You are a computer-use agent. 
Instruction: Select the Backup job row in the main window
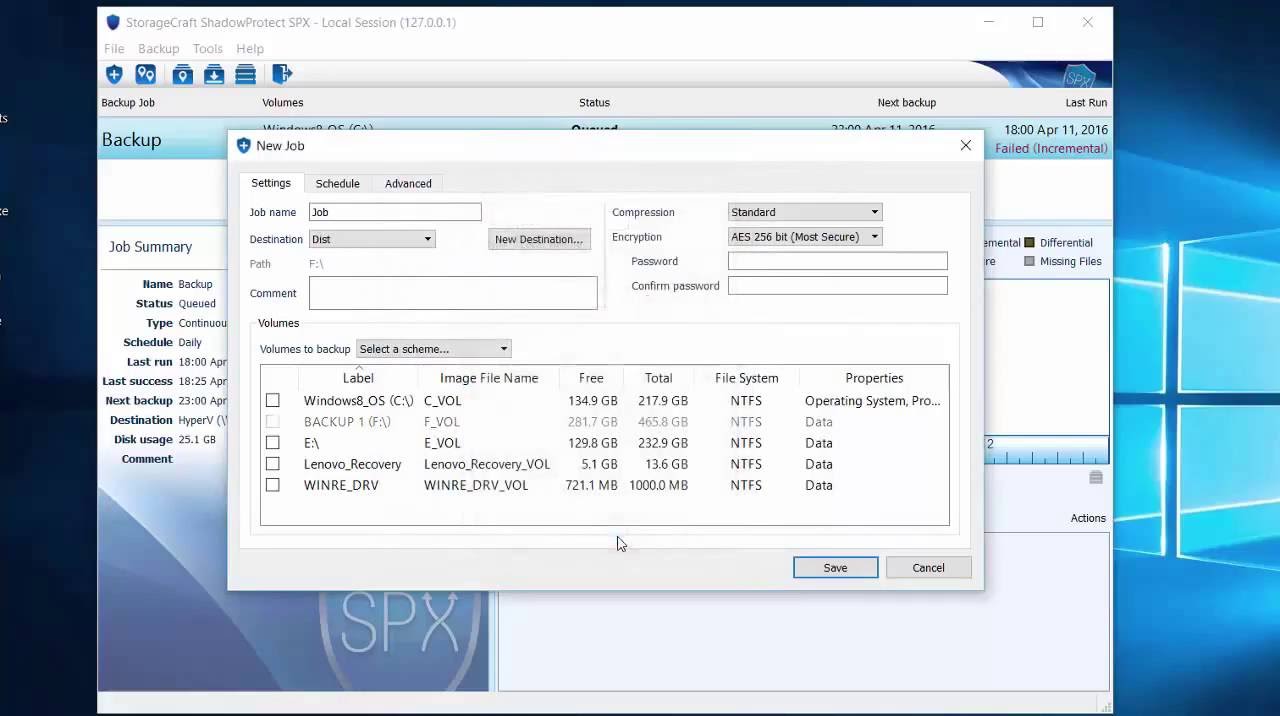click(x=605, y=139)
